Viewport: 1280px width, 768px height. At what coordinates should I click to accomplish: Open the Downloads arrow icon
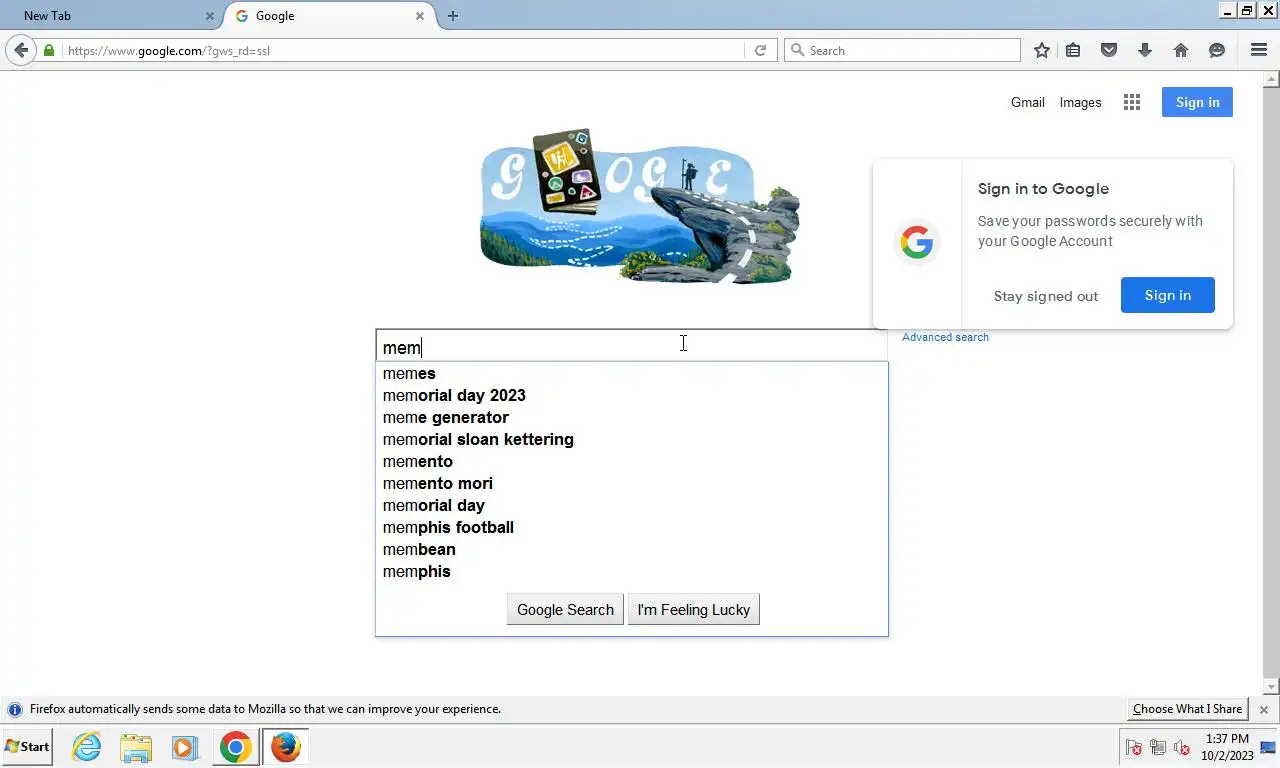(x=1145, y=50)
